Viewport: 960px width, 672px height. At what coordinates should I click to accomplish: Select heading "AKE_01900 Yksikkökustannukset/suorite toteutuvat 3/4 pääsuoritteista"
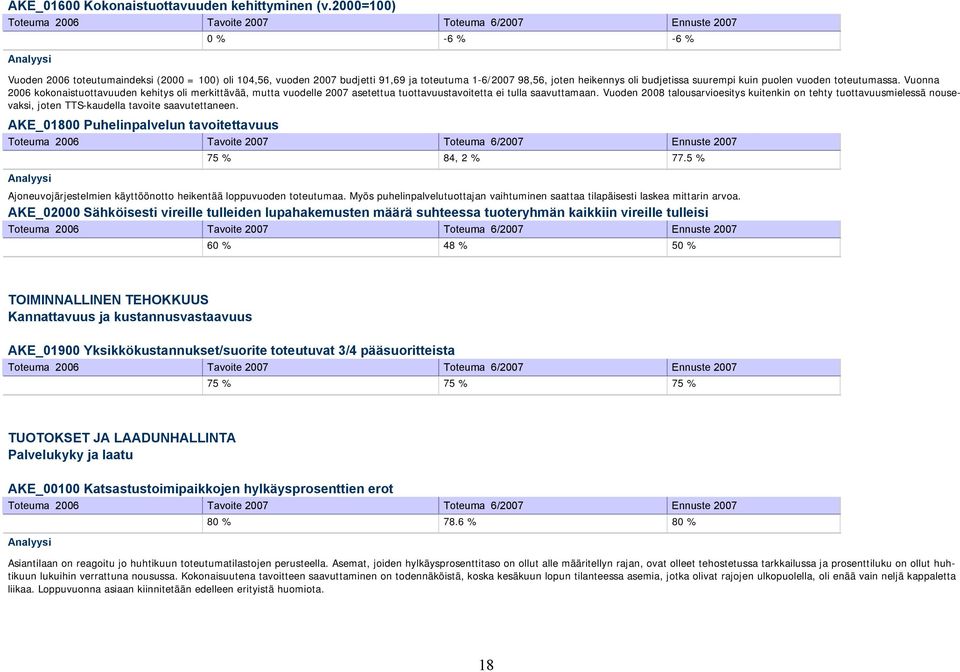[x=231, y=351]
